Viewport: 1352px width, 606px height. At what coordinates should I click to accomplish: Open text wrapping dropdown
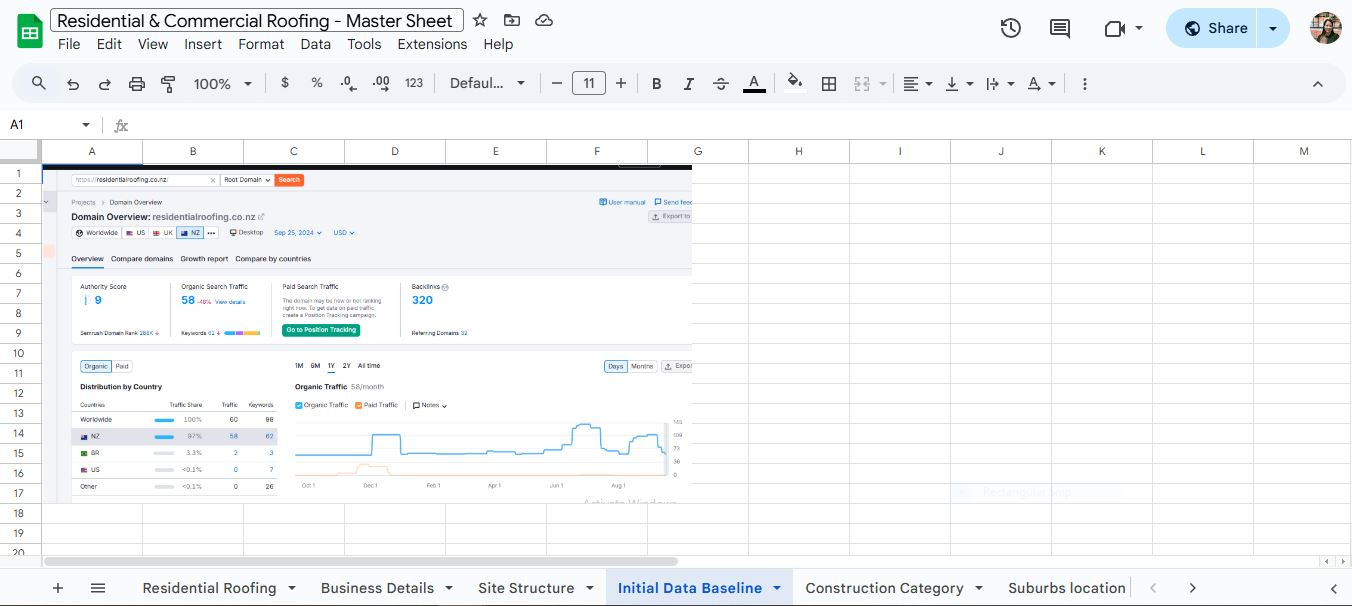[1000, 84]
